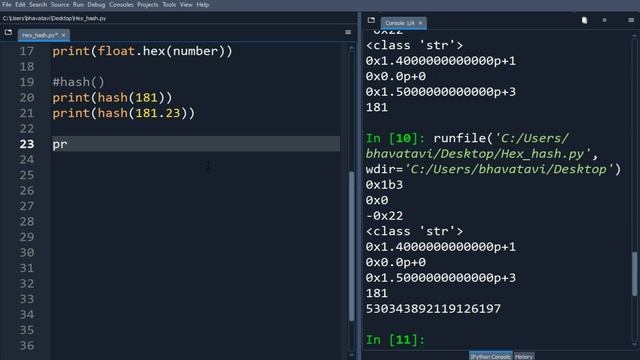Open the View menu
This screenshot has width=640, height=360.
pyautogui.click(x=186, y=4)
